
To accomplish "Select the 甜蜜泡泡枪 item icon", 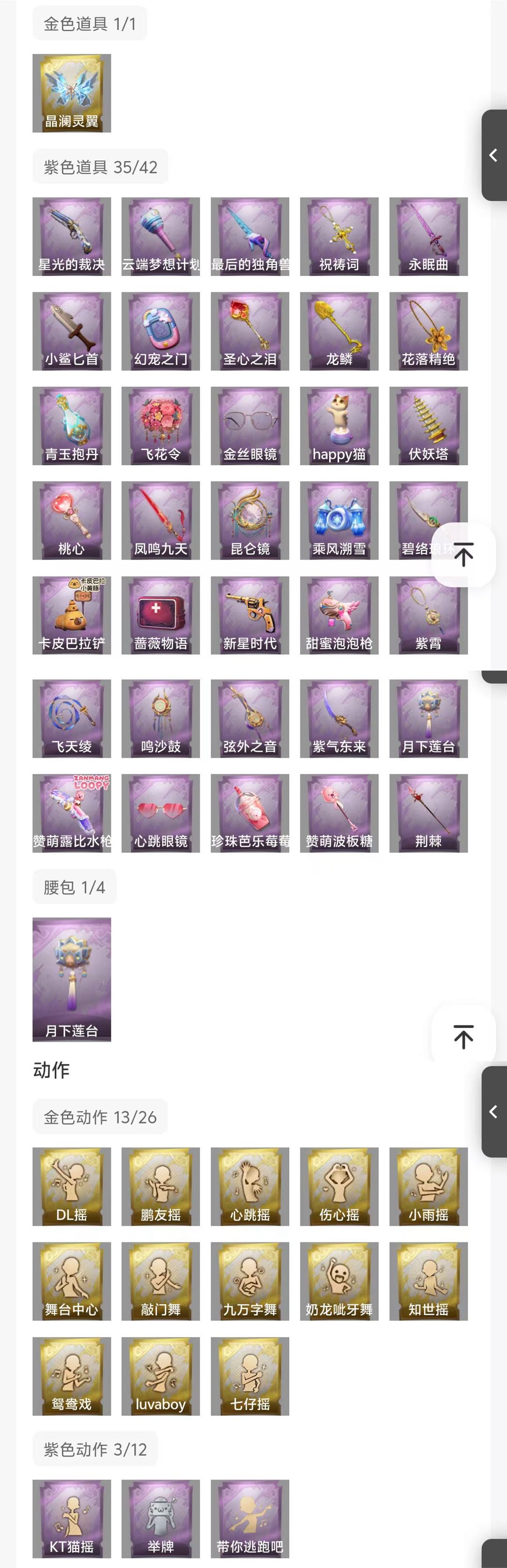I will (x=339, y=616).
